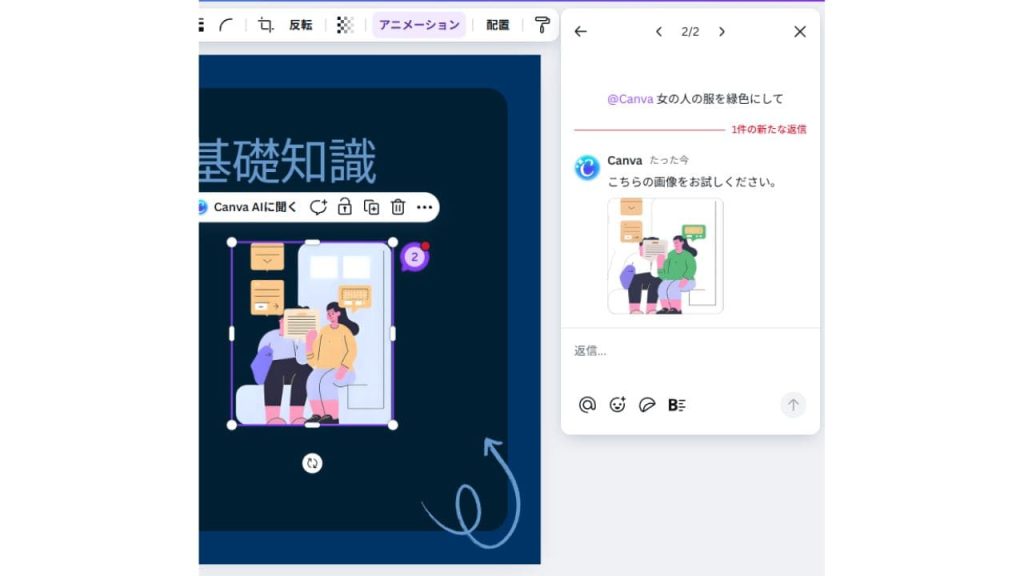Screen dimensions: 1024x576
Task: Go to the next comment thread
Action: point(721,32)
